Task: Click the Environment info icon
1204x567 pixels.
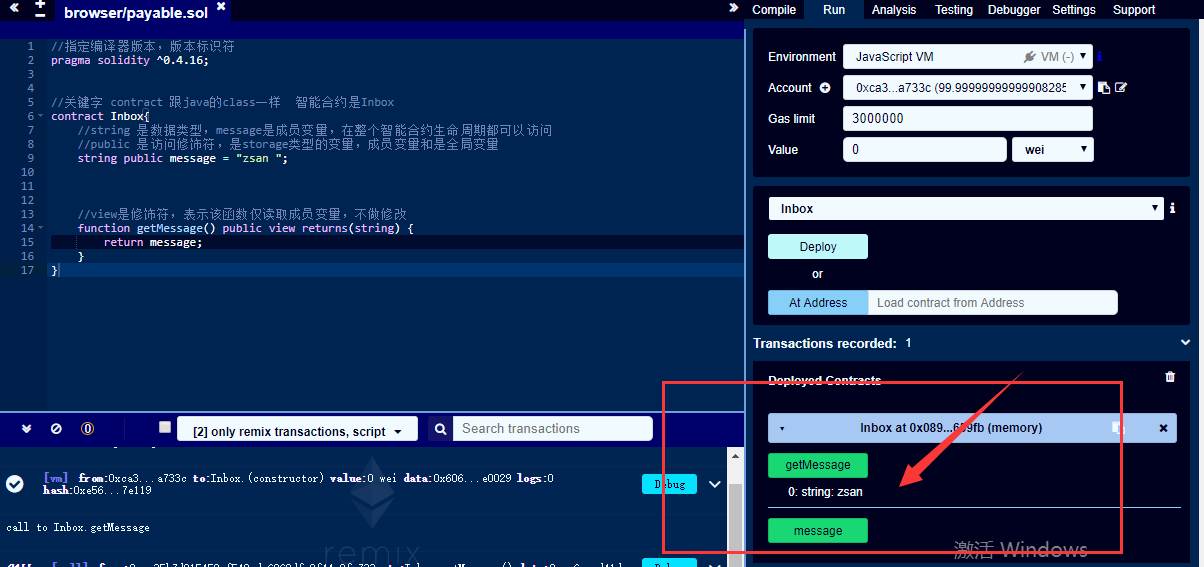Action: click(x=1100, y=57)
